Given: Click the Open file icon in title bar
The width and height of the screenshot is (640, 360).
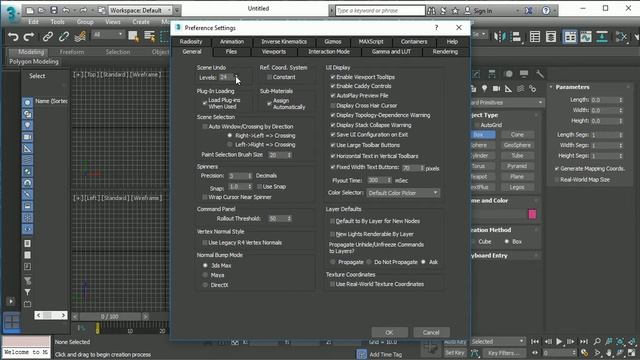Looking at the screenshot, I should (42, 10).
